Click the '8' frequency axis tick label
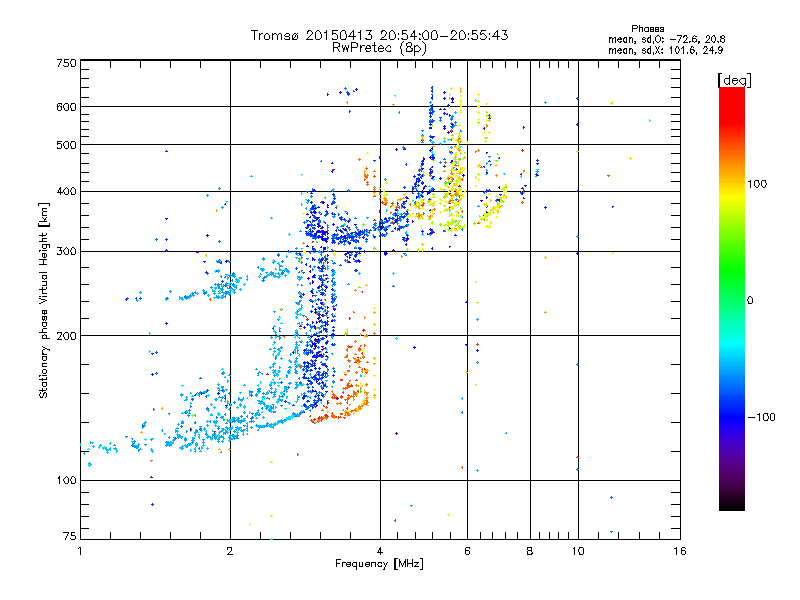The image size is (800, 600). pos(530,551)
